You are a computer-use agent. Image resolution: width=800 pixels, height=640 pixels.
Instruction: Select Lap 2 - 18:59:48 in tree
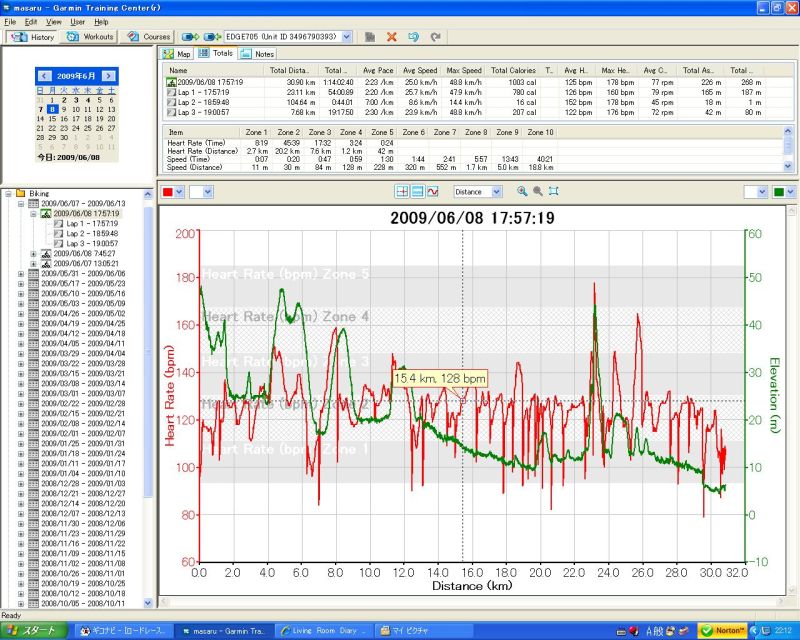coord(92,234)
